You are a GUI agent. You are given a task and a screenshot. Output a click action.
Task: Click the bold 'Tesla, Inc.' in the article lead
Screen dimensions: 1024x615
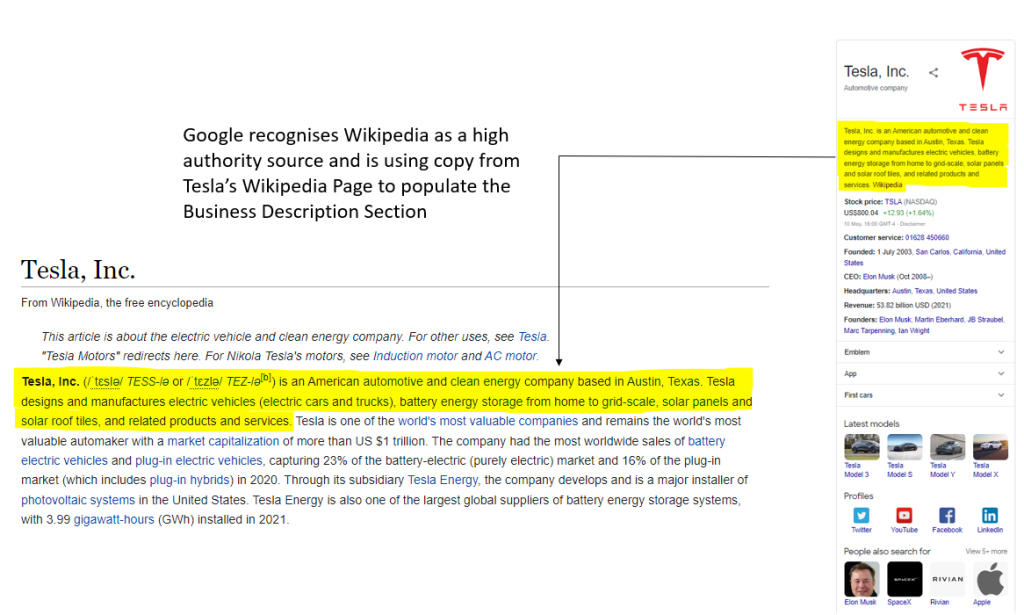point(50,382)
